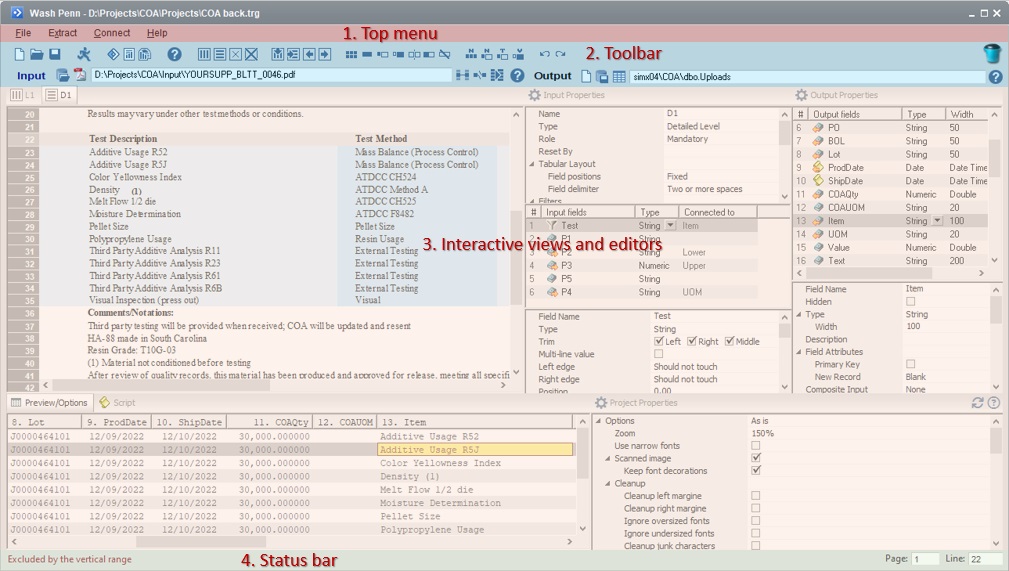The width and height of the screenshot is (1009, 571).
Task: Open project using the folder icon
Action: click(37, 54)
